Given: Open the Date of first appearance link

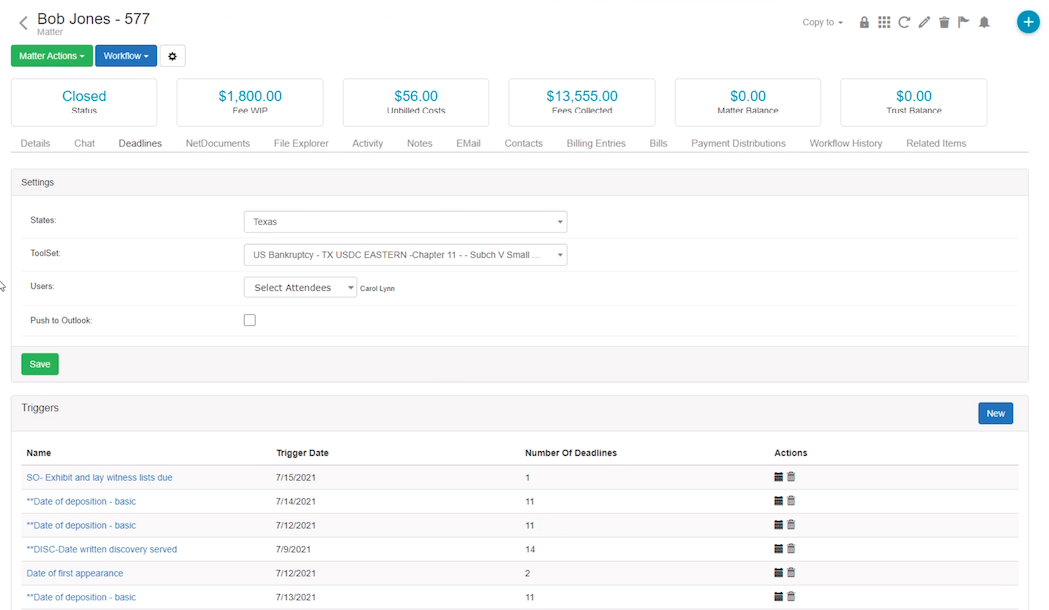Looking at the screenshot, I should (x=75, y=573).
